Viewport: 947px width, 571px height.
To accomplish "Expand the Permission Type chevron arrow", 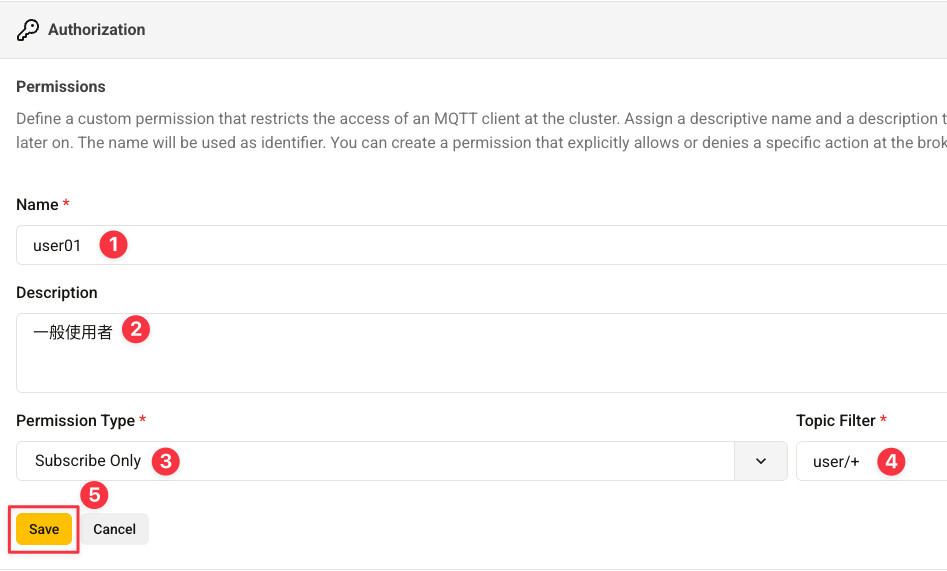I will (761, 461).
